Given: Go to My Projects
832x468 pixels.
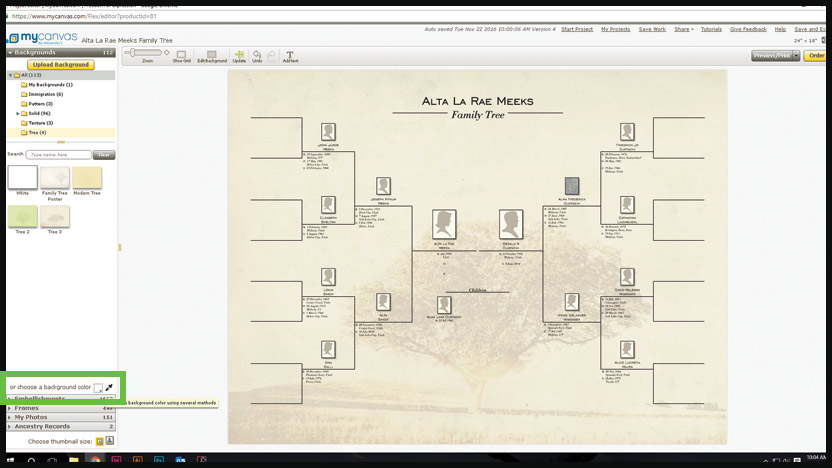Looking at the screenshot, I should coord(616,29).
